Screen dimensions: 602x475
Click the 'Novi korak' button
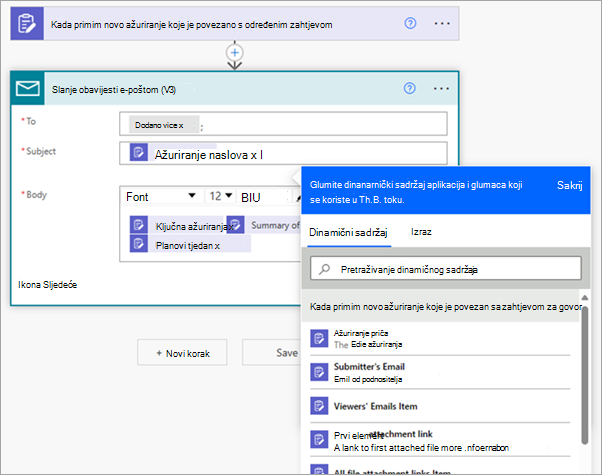(x=182, y=353)
